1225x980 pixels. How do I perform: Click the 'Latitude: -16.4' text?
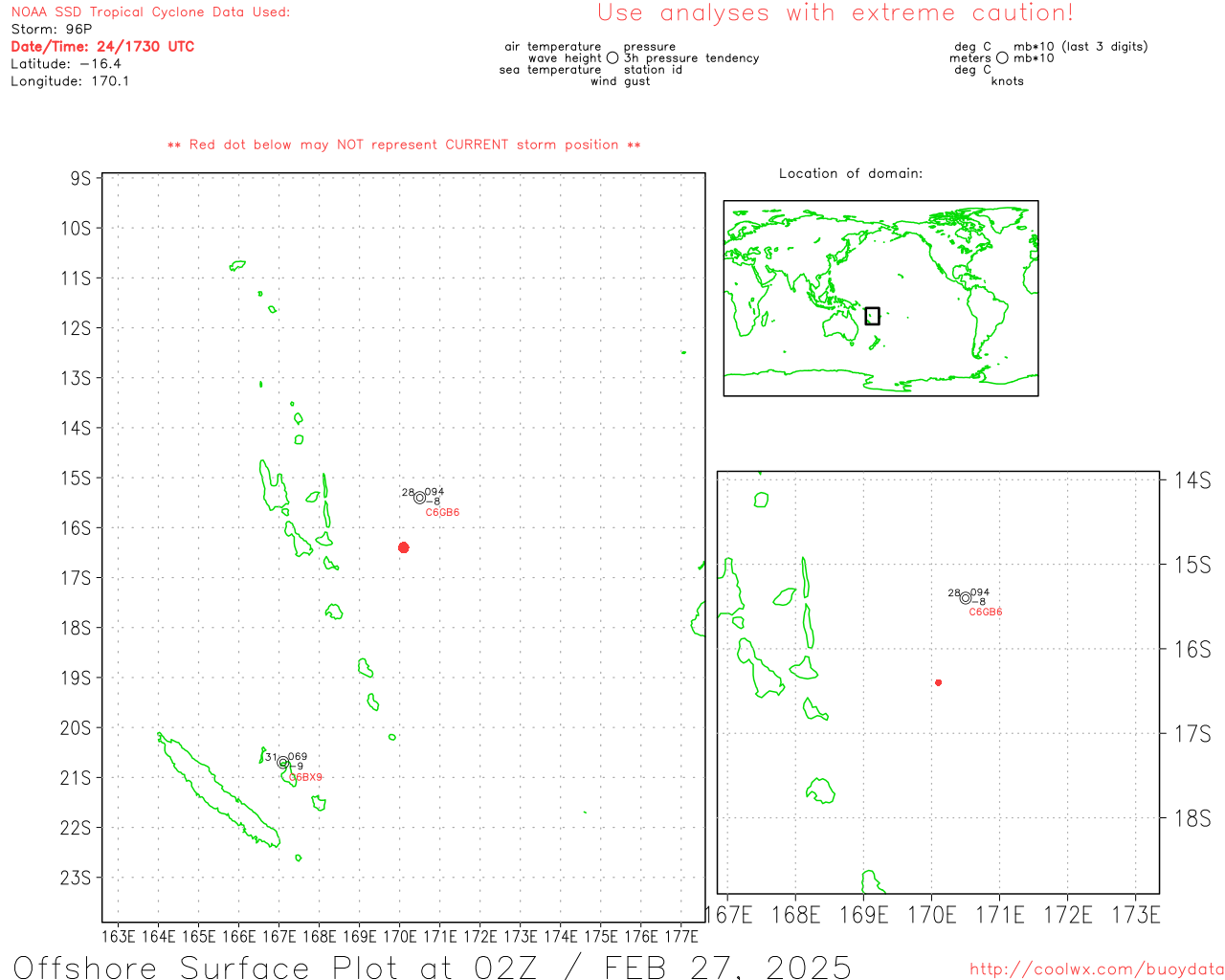coord(66,64)
